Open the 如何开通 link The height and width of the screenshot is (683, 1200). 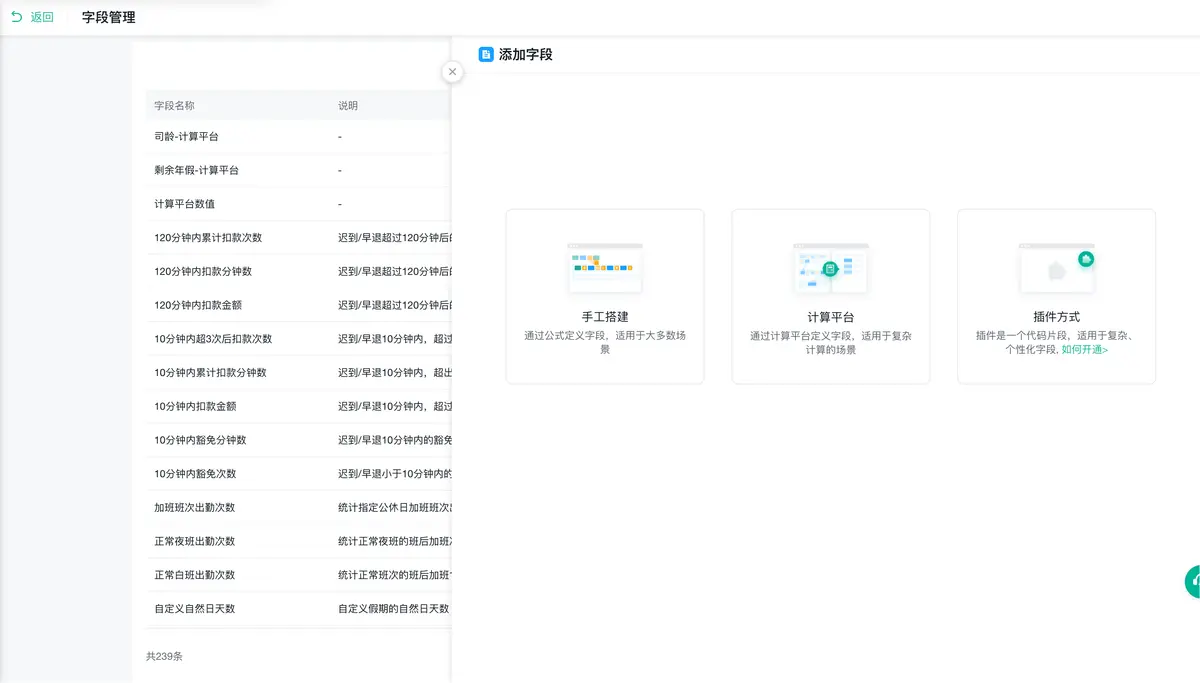click(1084, 350)
